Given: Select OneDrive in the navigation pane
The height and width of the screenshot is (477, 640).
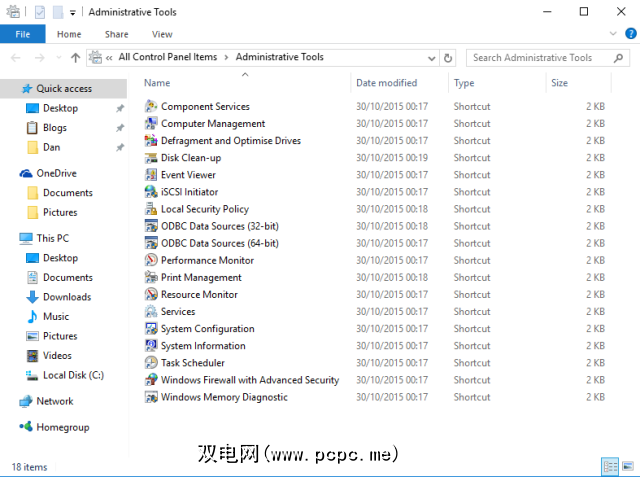Looking at the screenshot, I should [56, 173].
